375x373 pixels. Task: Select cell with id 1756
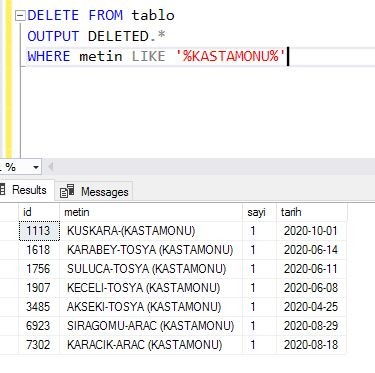[x=39, y=269]
